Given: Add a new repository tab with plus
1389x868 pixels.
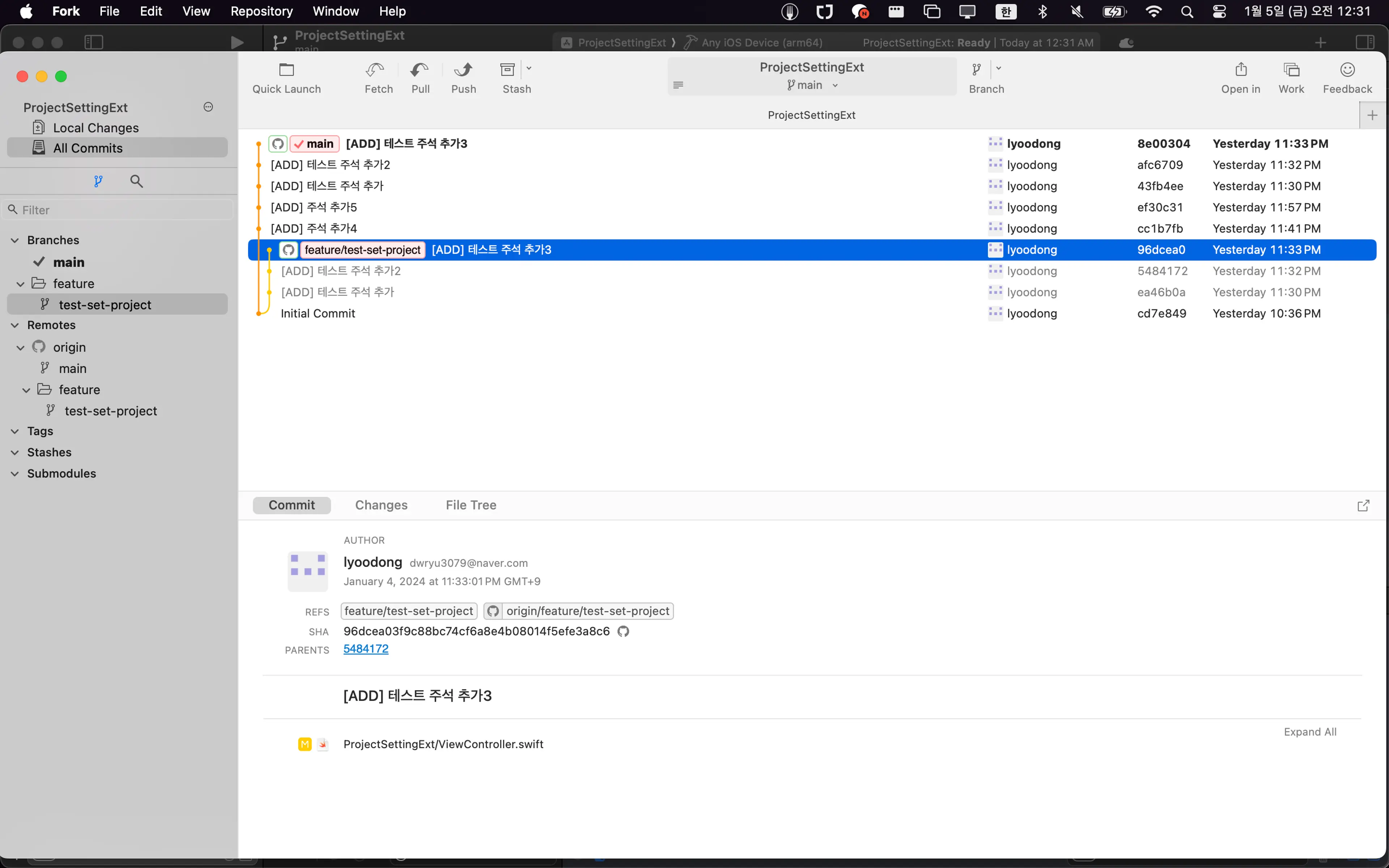Looking at the screenshot, I should coord(1372,115).
